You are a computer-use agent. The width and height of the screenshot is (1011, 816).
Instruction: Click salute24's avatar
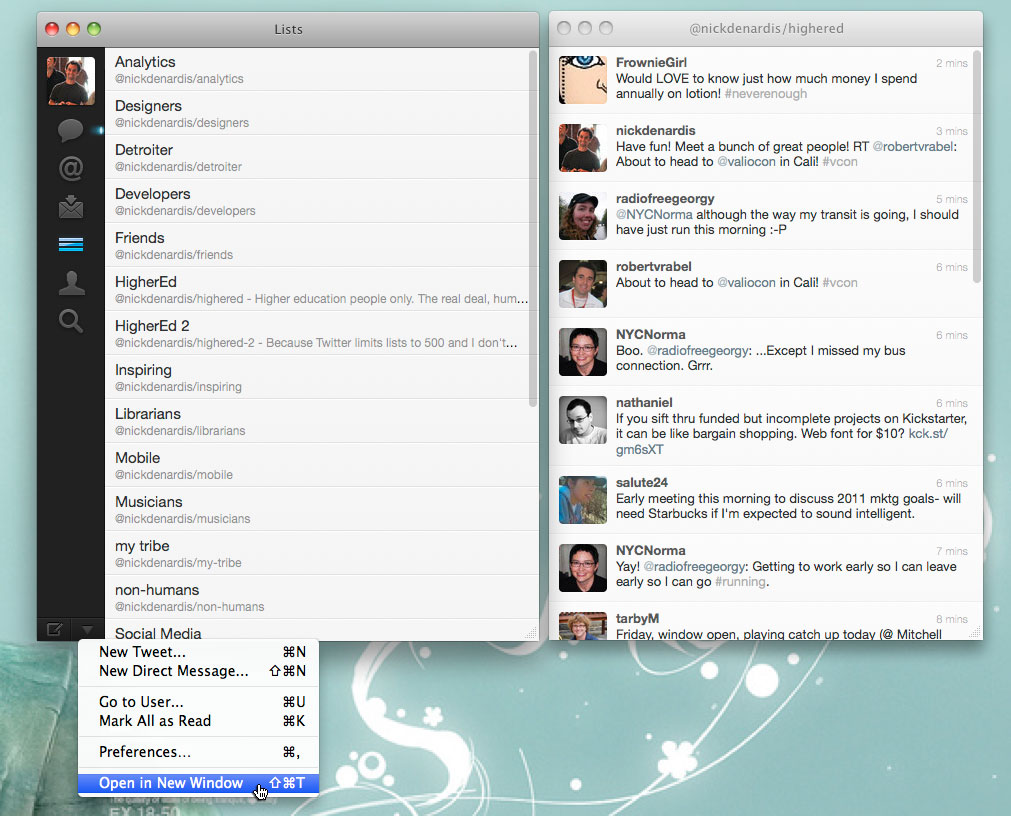583,500
